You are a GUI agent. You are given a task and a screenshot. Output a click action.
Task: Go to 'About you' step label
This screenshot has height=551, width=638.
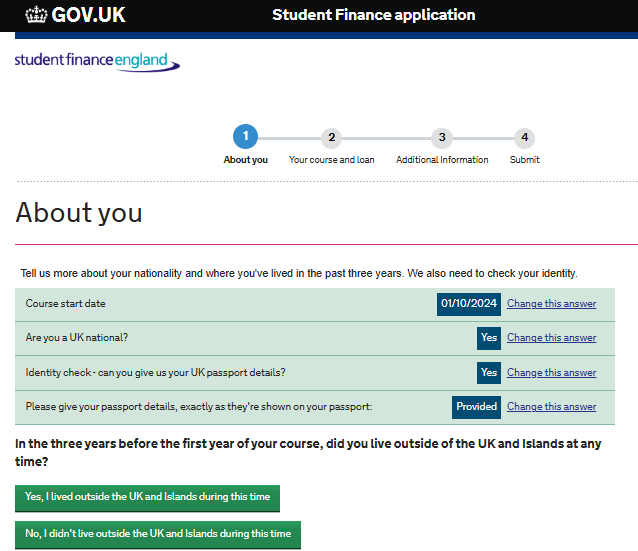(245, 160)
